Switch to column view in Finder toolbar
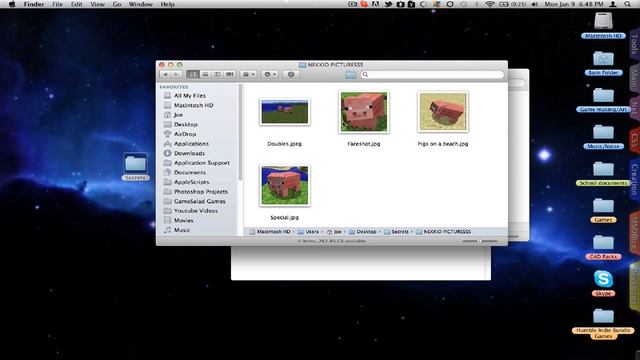This screenshot has height=360, width=640. 217,74
